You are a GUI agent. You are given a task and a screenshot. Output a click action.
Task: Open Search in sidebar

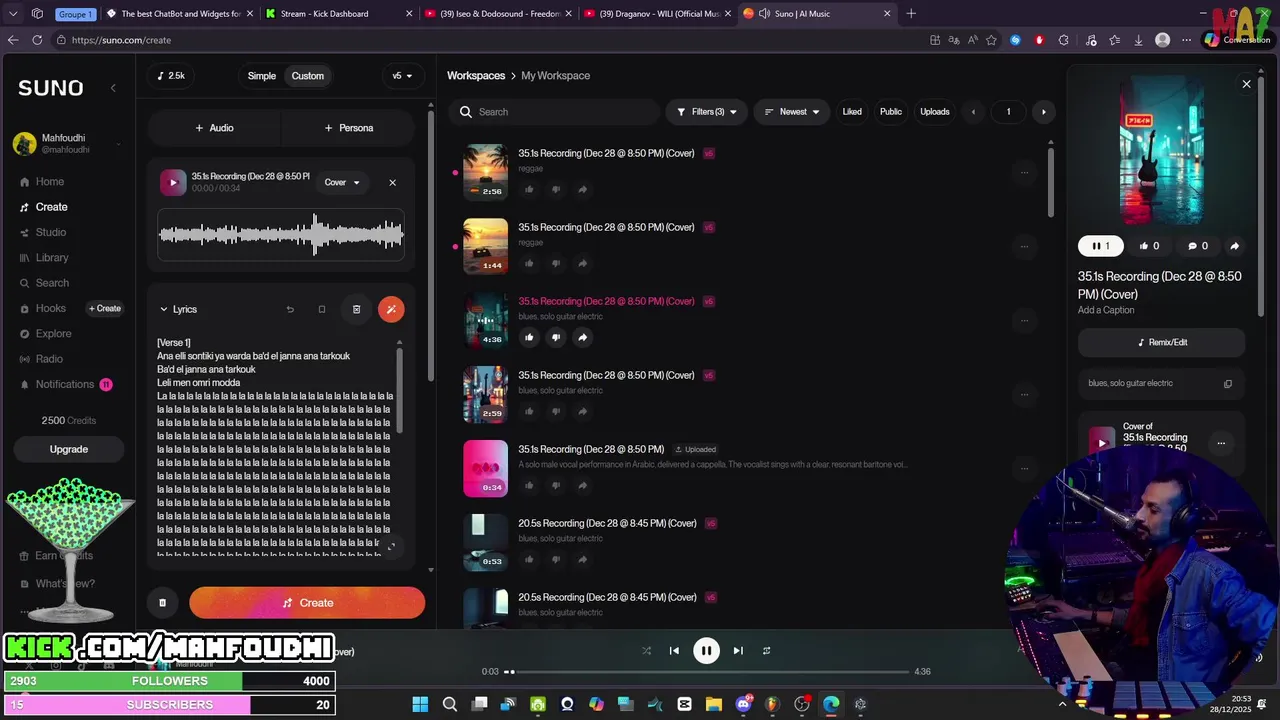pyautogui.click(x=52, y=283)
